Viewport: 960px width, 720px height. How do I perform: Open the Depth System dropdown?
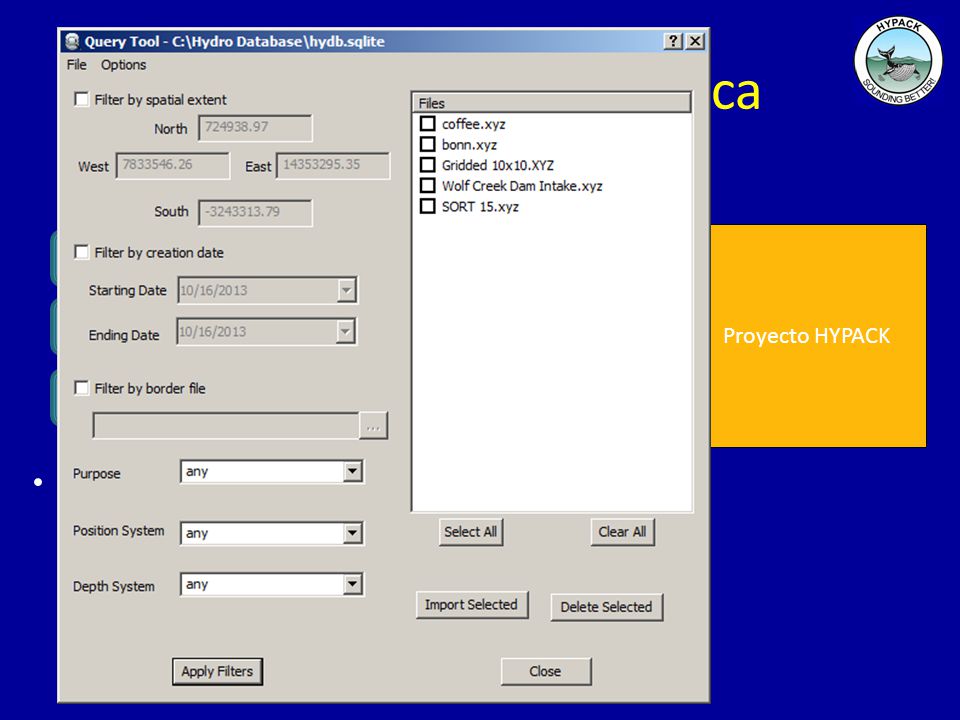(x=352, y=584)
